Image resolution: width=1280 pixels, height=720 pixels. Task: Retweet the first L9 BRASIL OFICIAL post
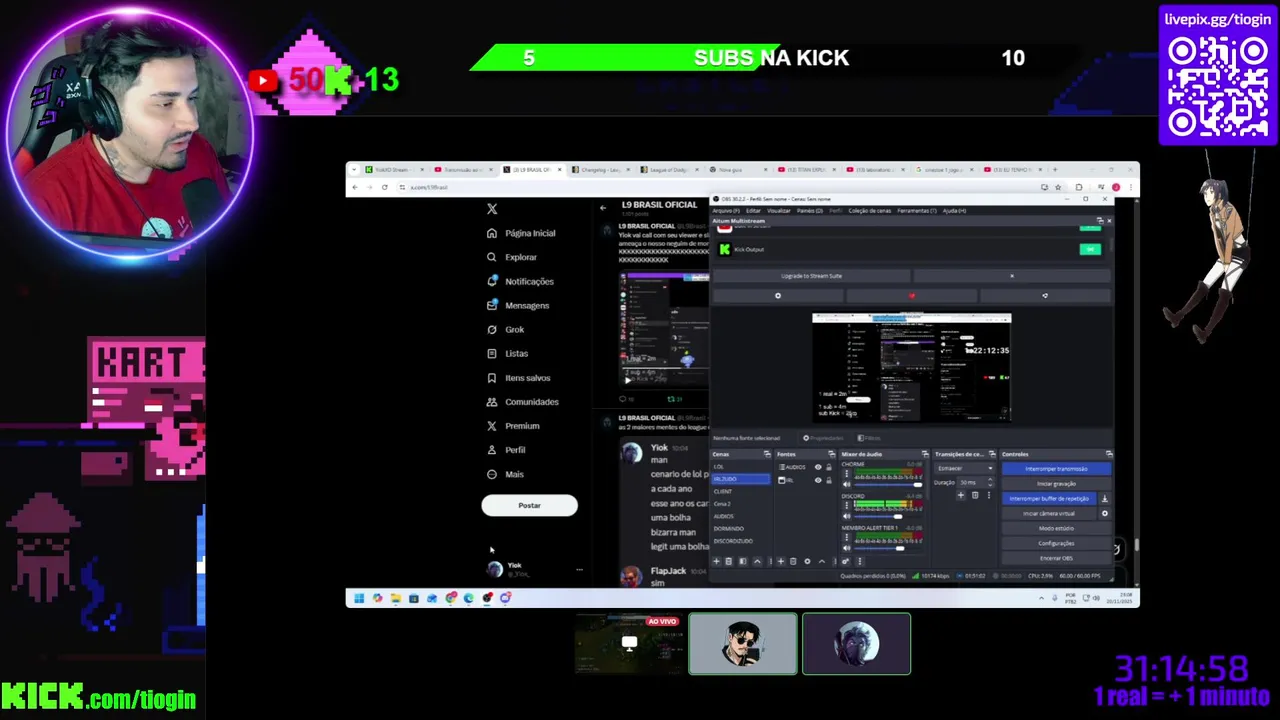click(x=670, y=399)
